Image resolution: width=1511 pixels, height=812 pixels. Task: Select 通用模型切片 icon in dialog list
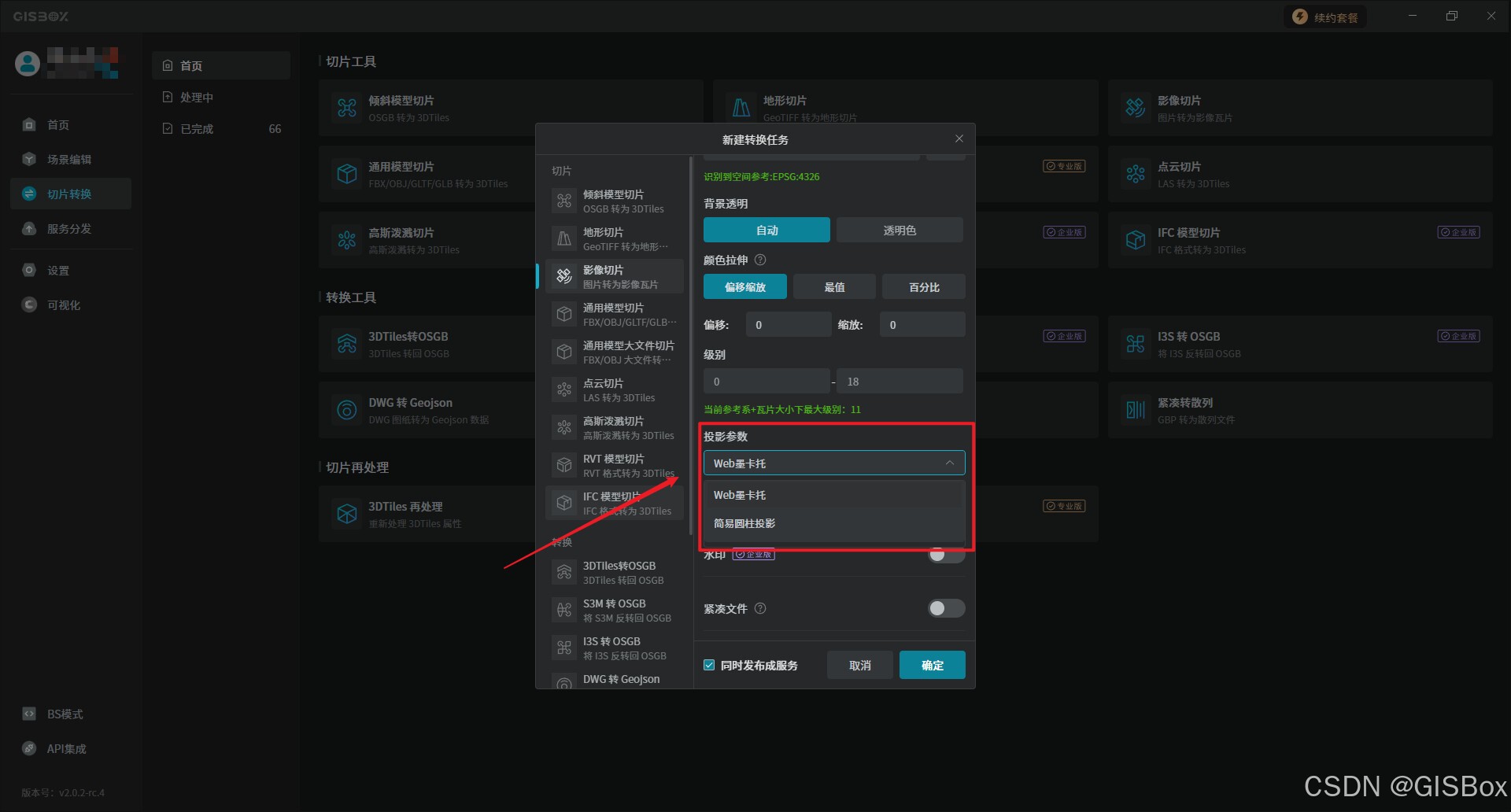pos(564,315)
